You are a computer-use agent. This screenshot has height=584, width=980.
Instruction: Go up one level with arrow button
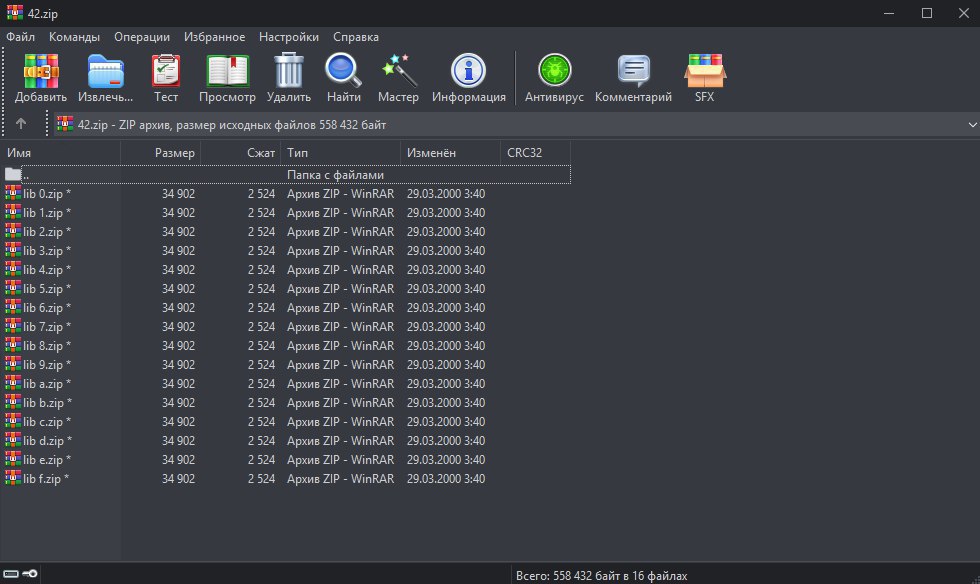[x=21, y=124]
